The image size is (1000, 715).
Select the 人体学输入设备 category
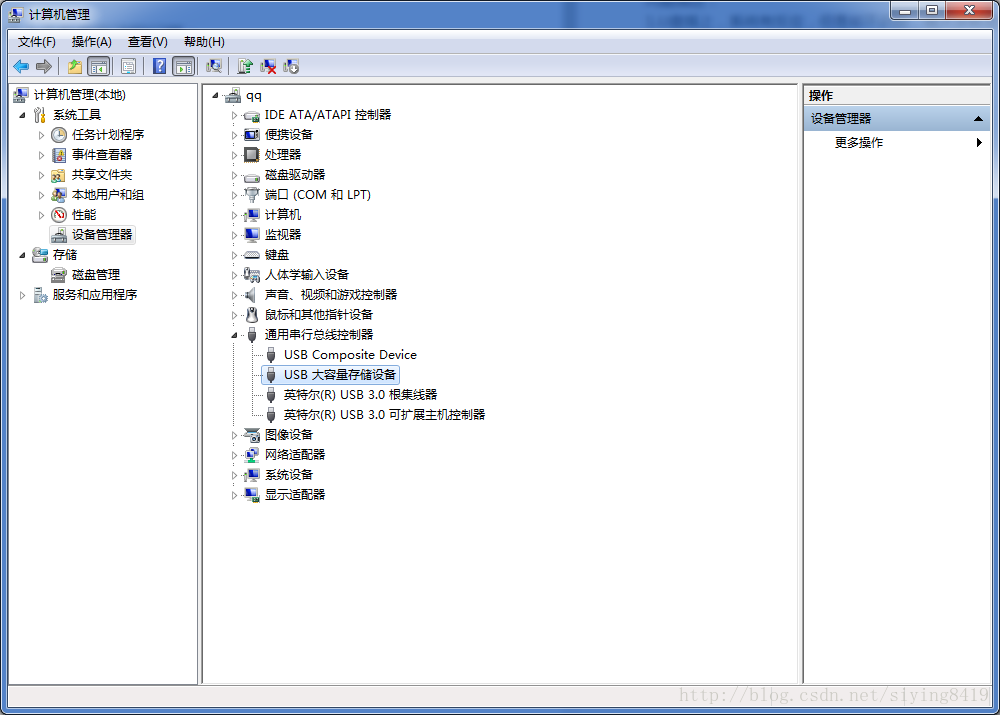307,275
